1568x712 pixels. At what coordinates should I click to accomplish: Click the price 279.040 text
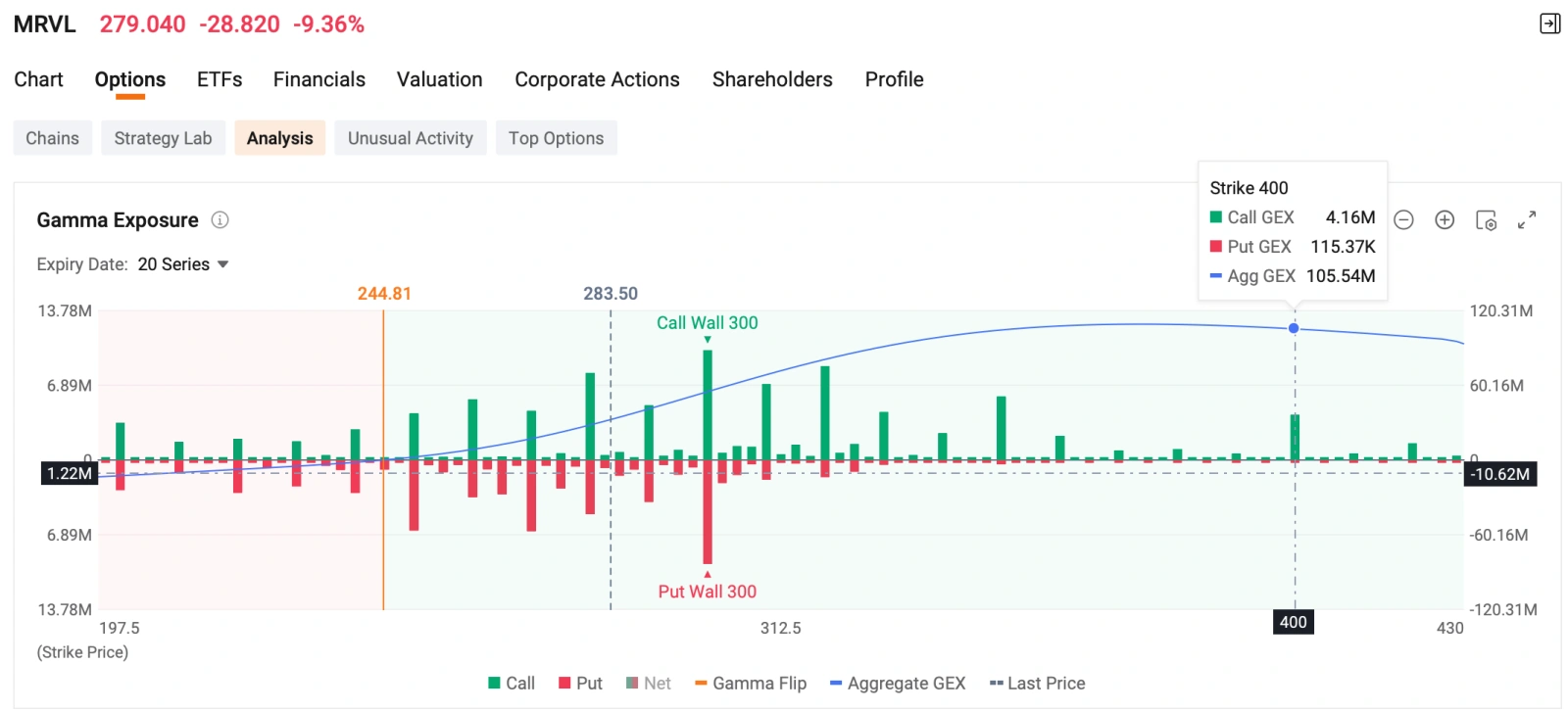pyautogui.click(x=143, y=24)
